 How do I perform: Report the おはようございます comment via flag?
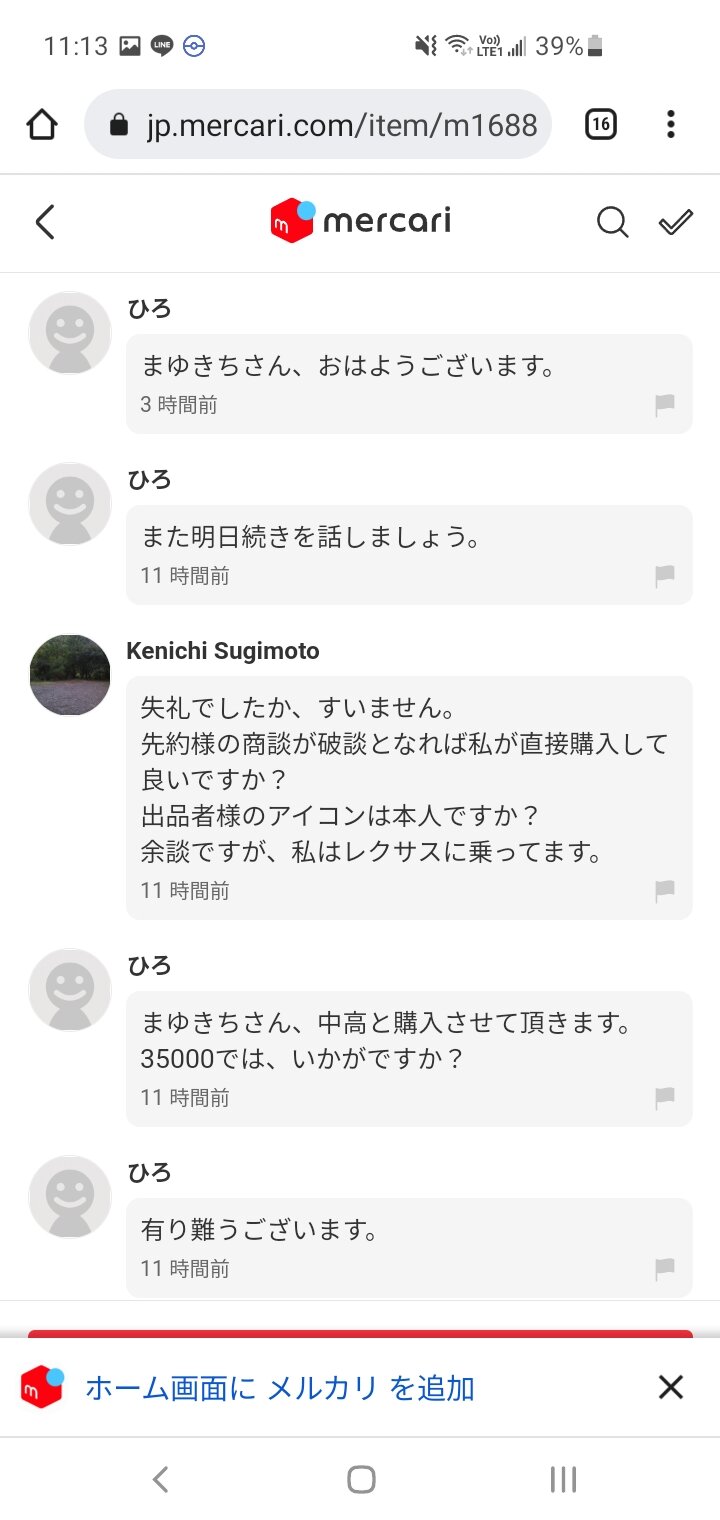[664, 405]
